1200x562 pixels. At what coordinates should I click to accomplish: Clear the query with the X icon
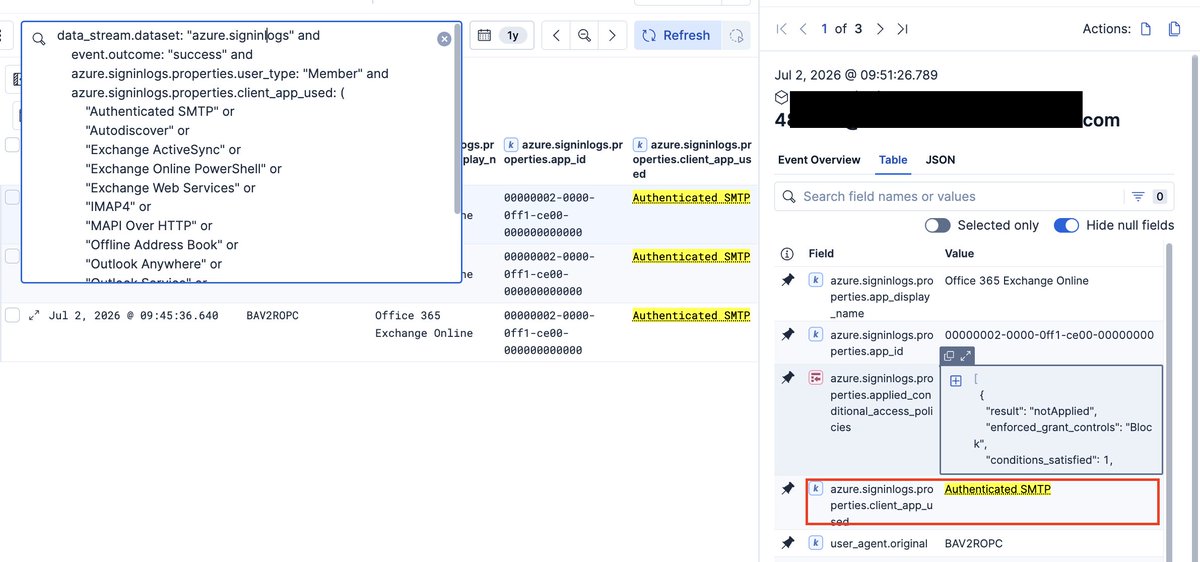444,39
